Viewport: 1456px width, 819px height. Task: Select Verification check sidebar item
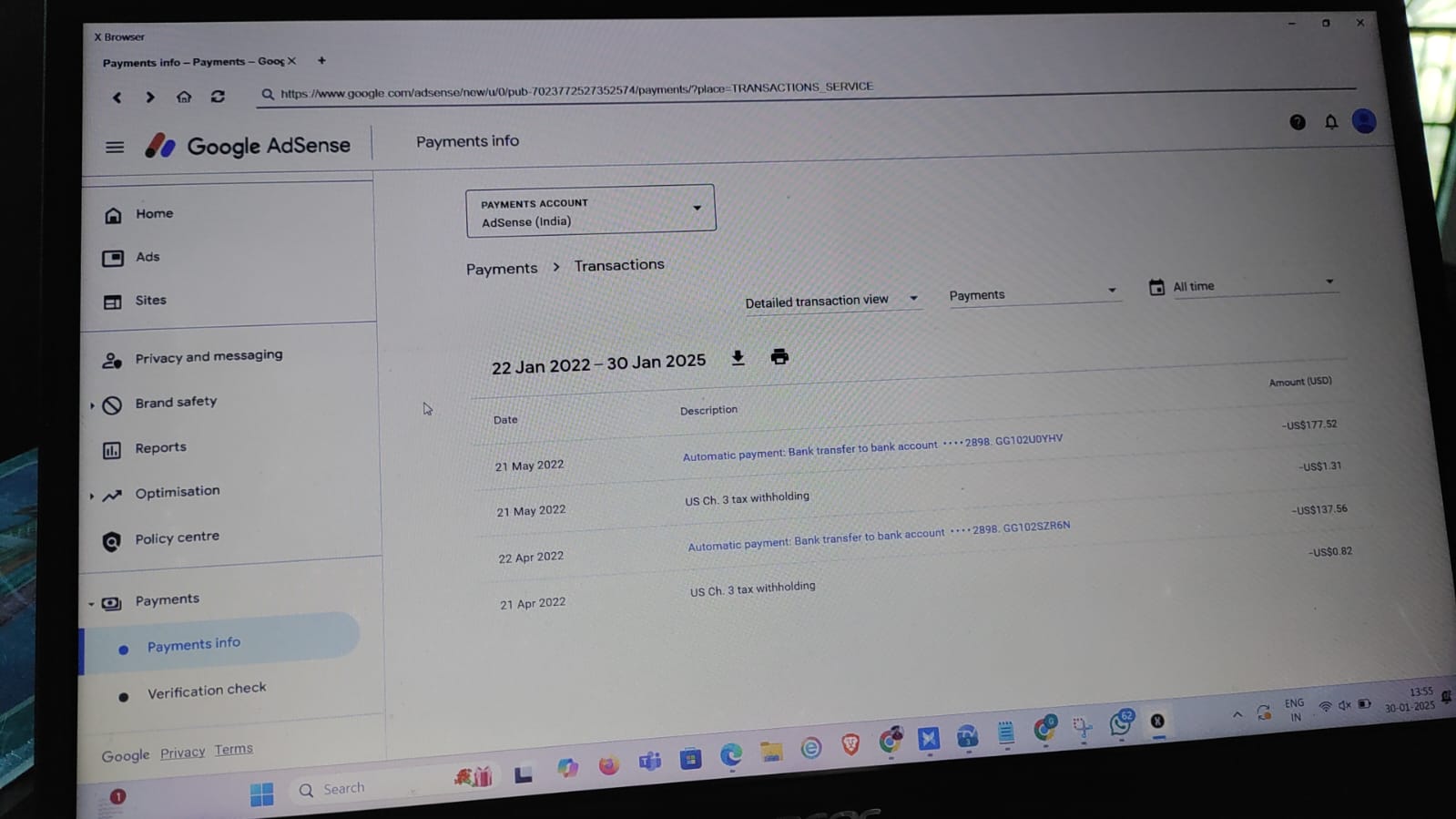click(207, 691)
